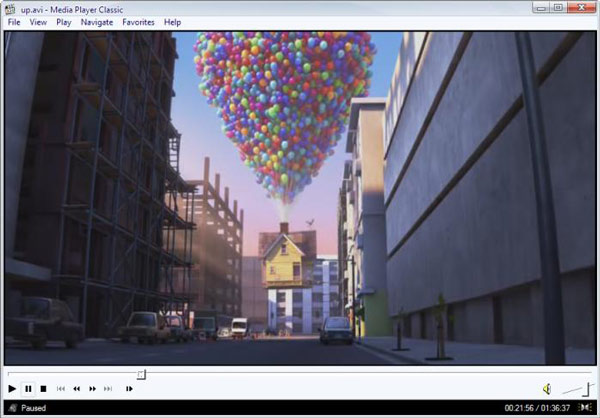Click the Paused status text
The image size is (600, 418).
(34, 408)
